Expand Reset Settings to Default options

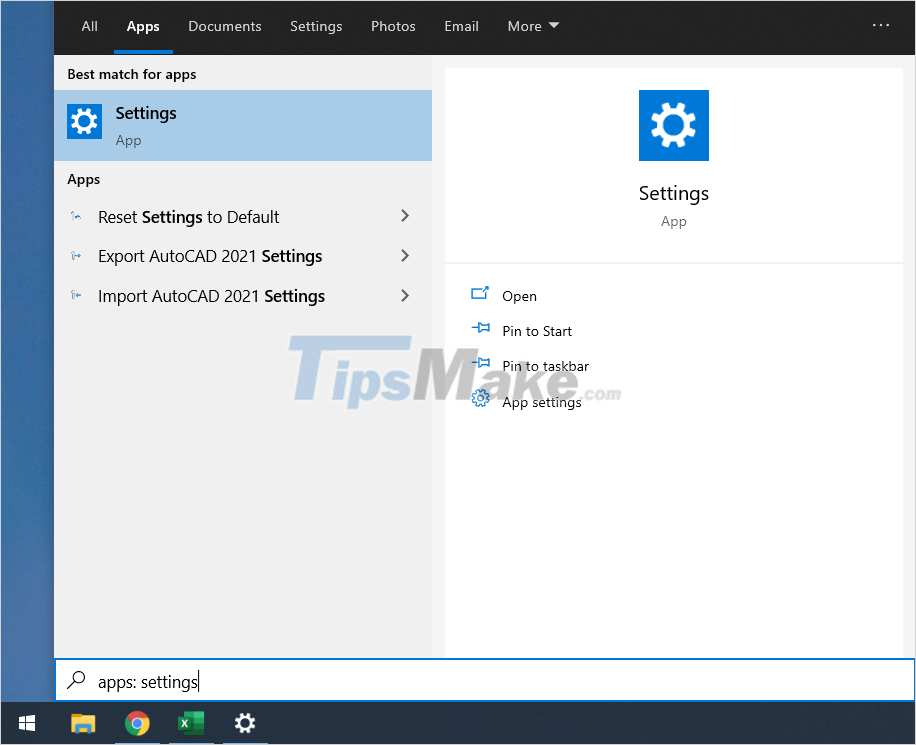(x=404, y=216)
